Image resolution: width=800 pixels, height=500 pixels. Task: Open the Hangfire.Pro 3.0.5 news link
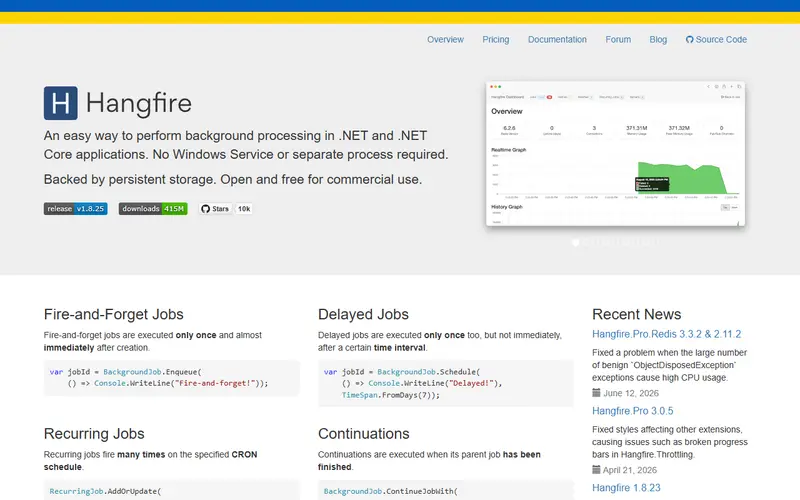coord(633,411)
